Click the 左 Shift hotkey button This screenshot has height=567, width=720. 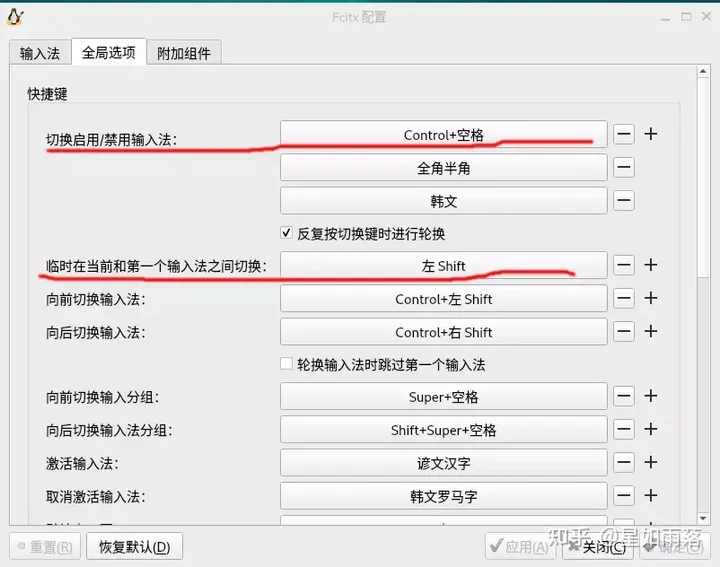coord(444,265)
